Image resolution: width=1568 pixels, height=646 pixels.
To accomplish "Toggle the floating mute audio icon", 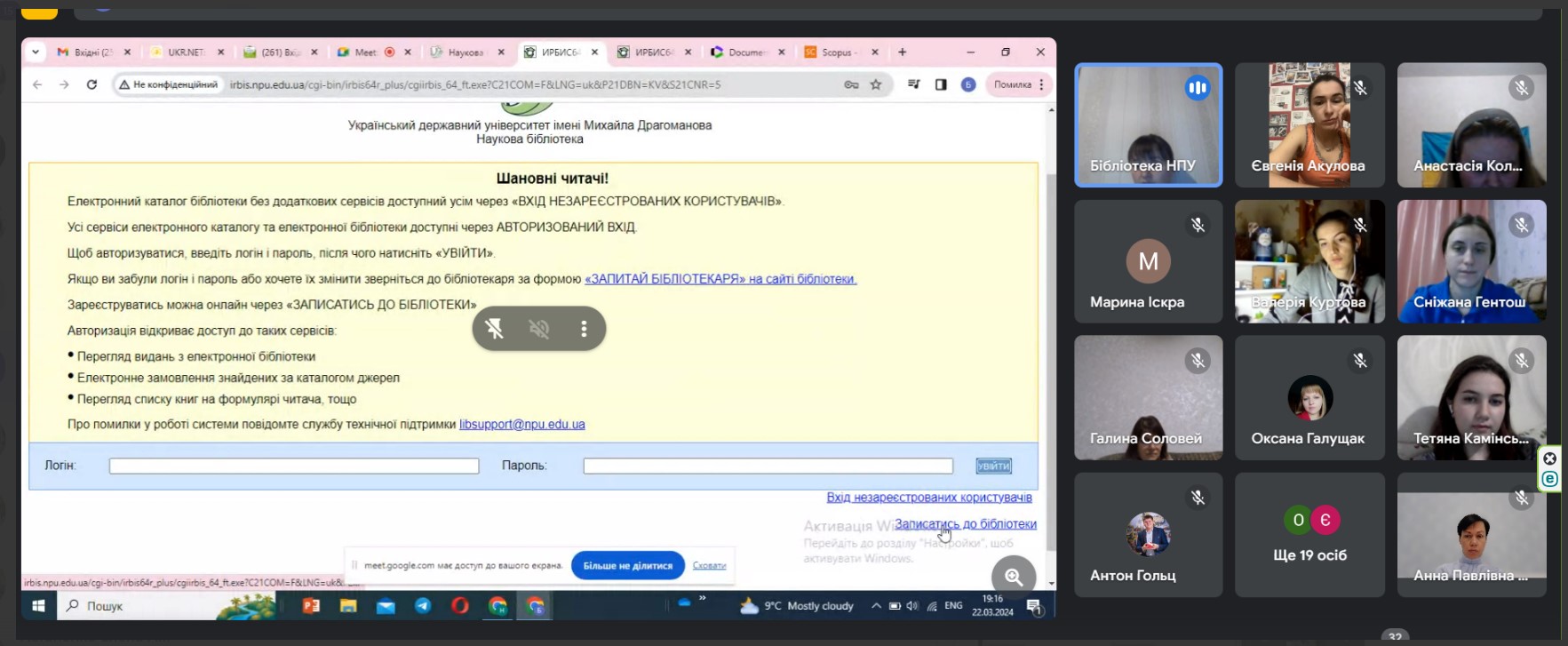I will [539, 329].
